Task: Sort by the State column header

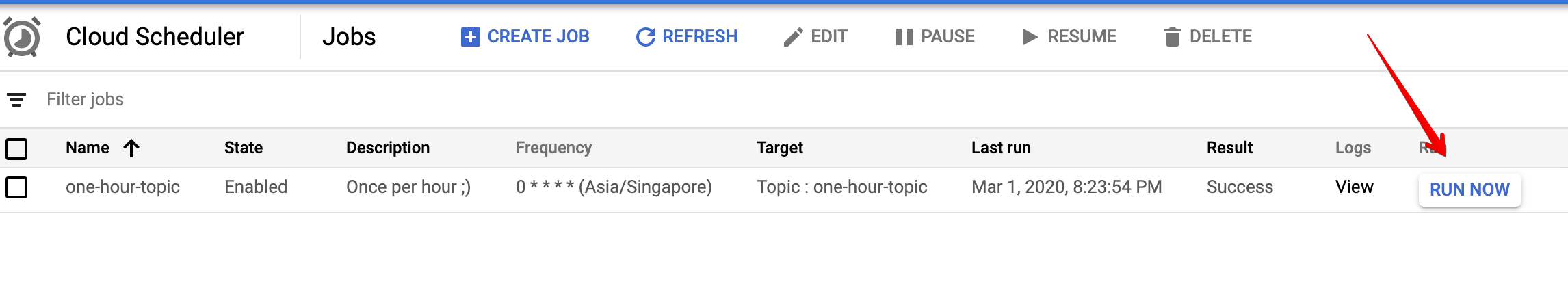Action: pyautogui.click(x=243, y=148)
